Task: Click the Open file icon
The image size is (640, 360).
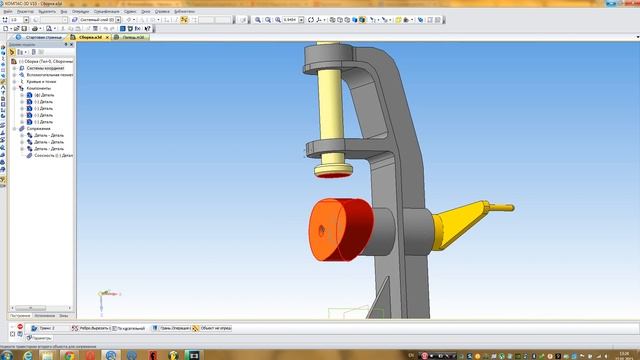Action: pos(16,29)
